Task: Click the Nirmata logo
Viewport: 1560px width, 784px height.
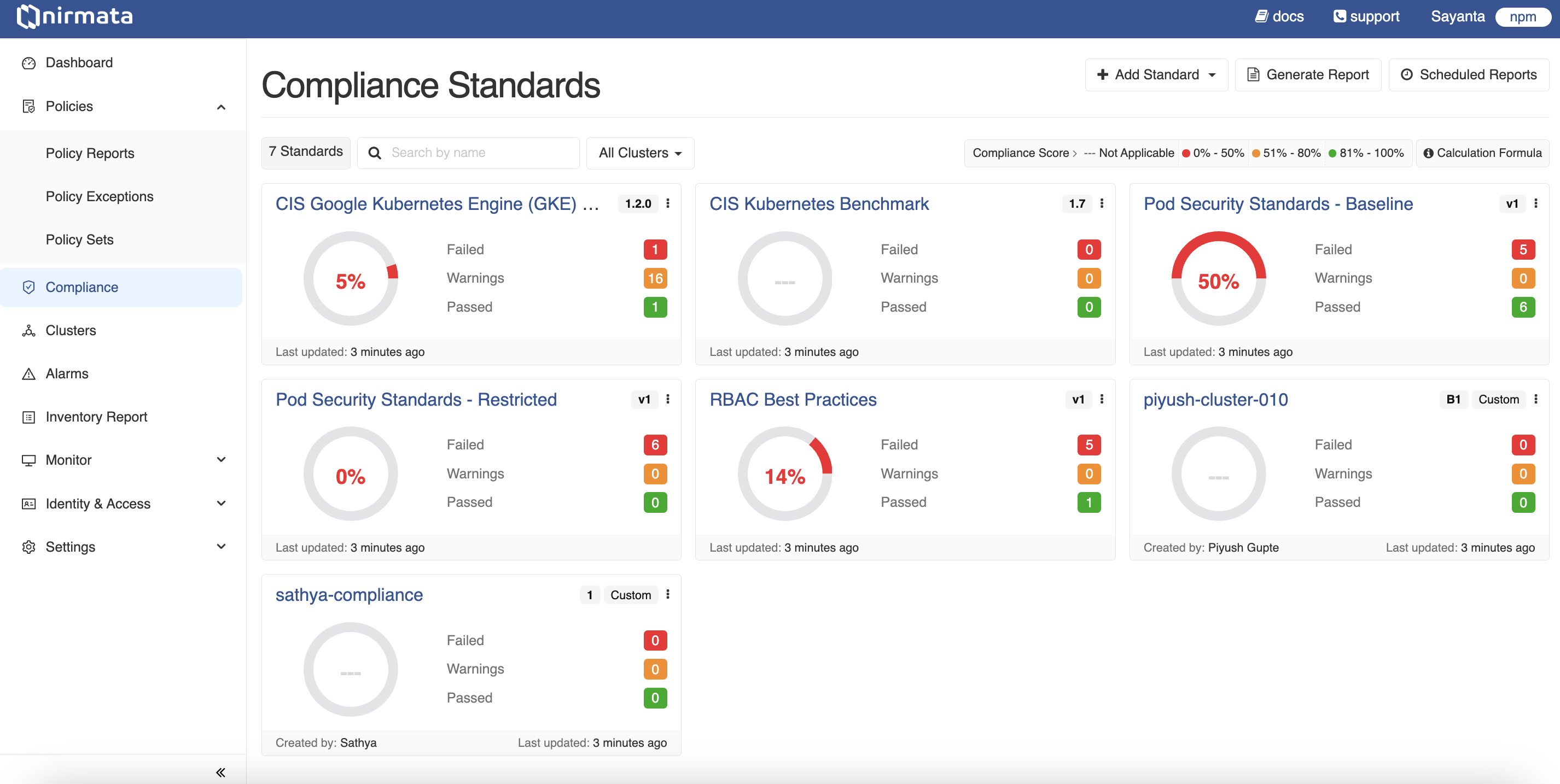Action: point(75,16)
